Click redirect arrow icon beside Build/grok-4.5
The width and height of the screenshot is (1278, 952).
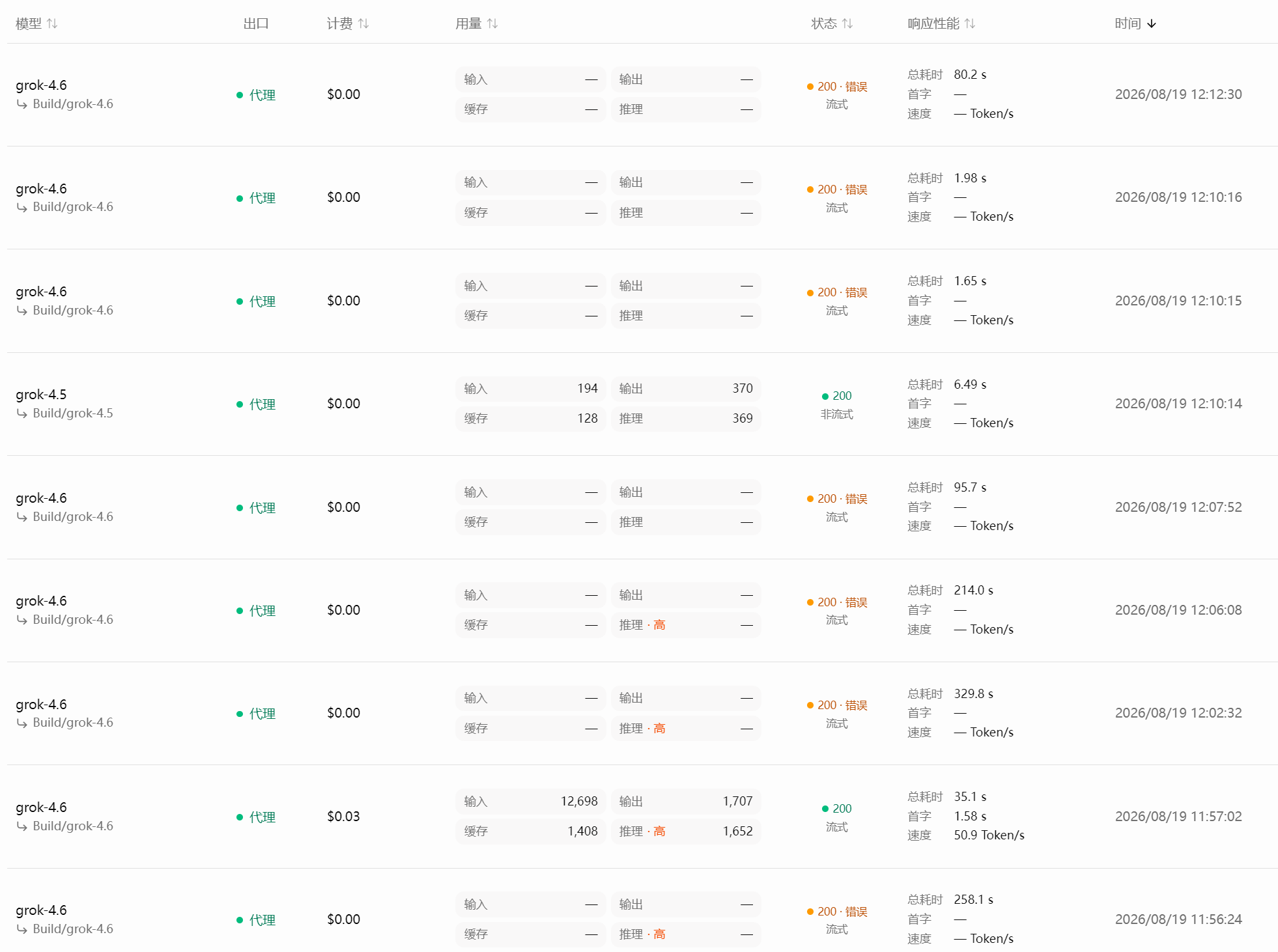coord(22,413)
